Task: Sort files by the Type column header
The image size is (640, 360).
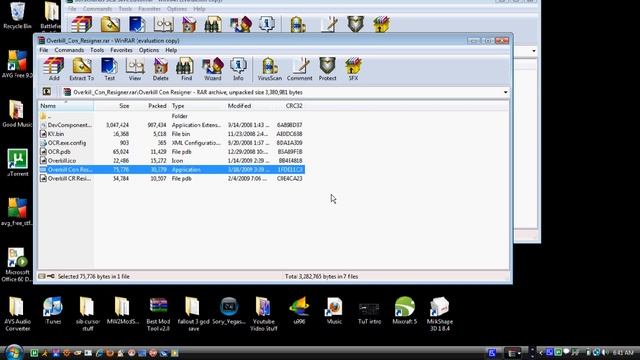Action: 197,106
